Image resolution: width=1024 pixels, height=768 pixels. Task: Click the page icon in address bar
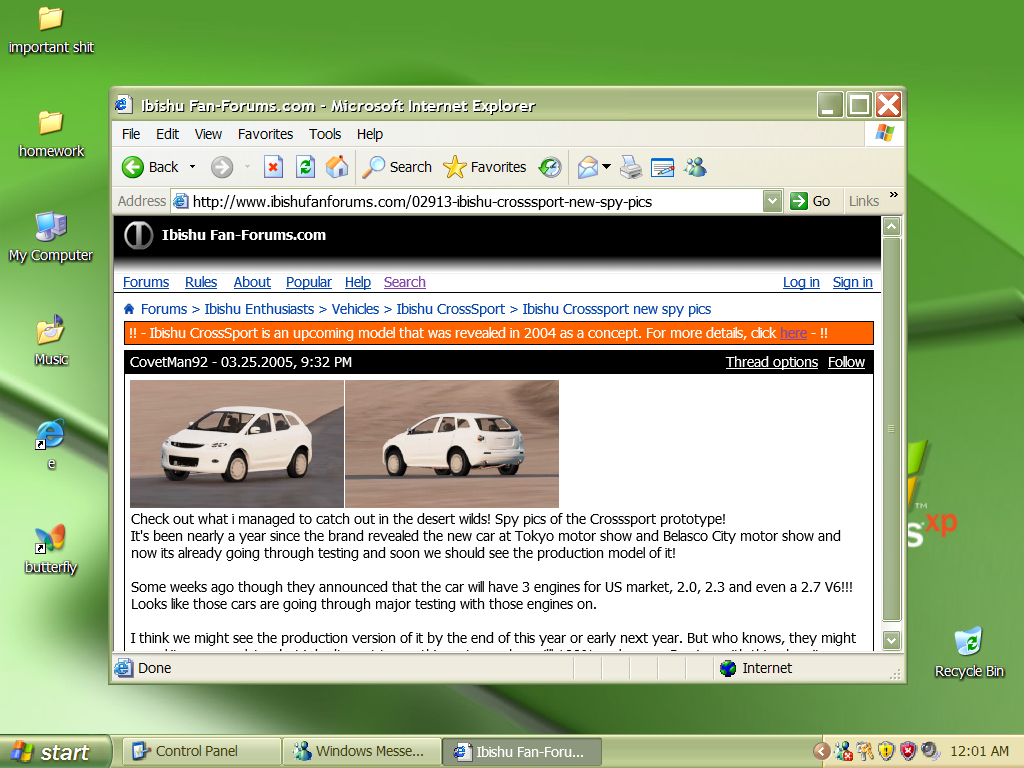pyautogui.click(x=181, y=201)
